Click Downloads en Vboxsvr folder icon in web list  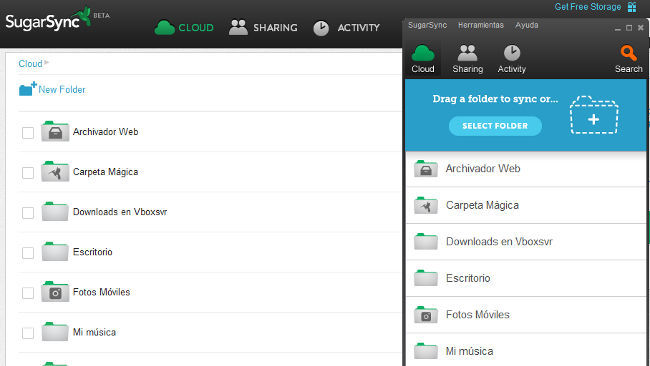click(x=55, y=211)
